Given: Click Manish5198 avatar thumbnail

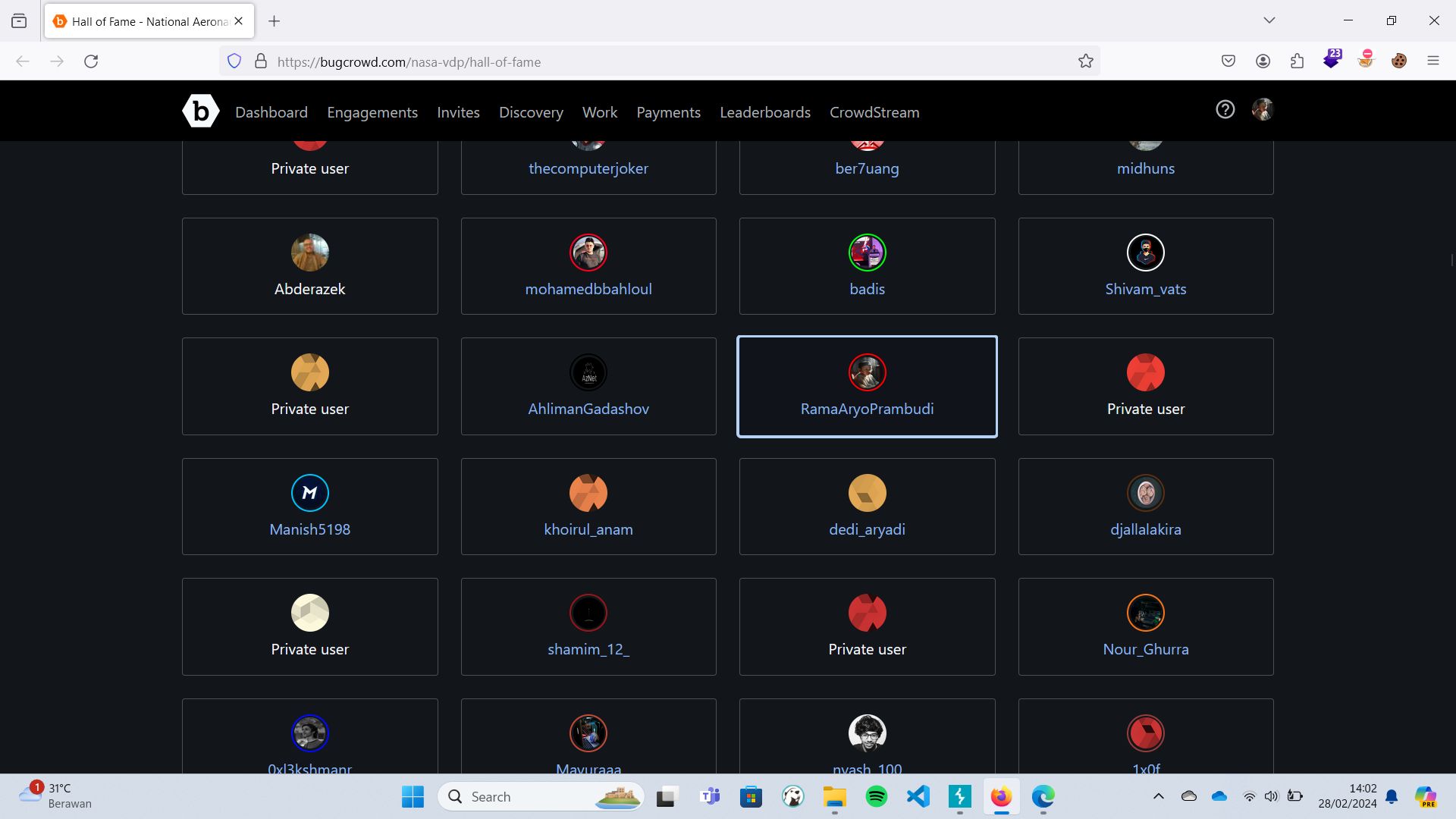Looking at the screenshot, I should click(309, 493).
